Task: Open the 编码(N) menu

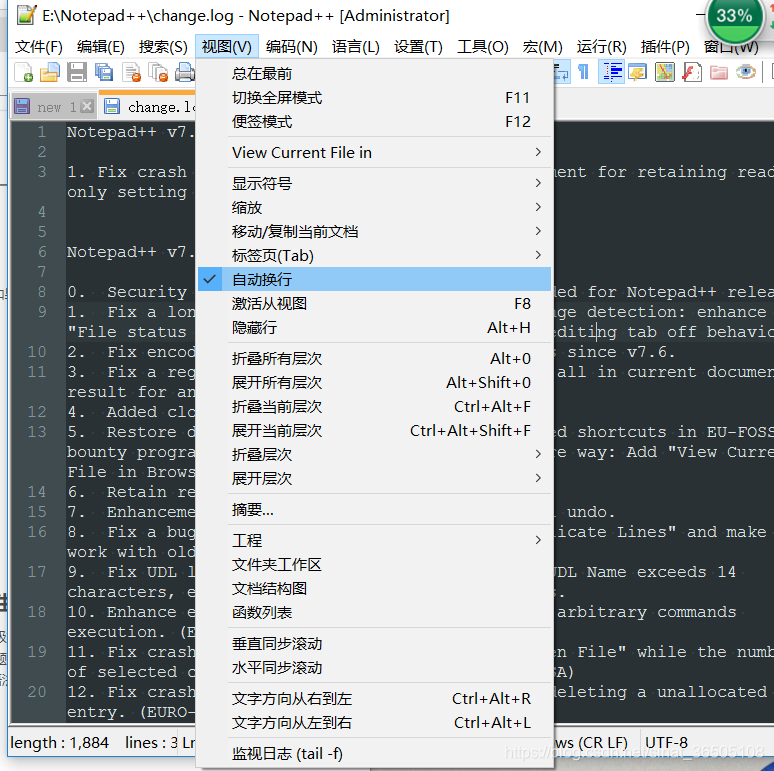Action: [x=291, y=46]
